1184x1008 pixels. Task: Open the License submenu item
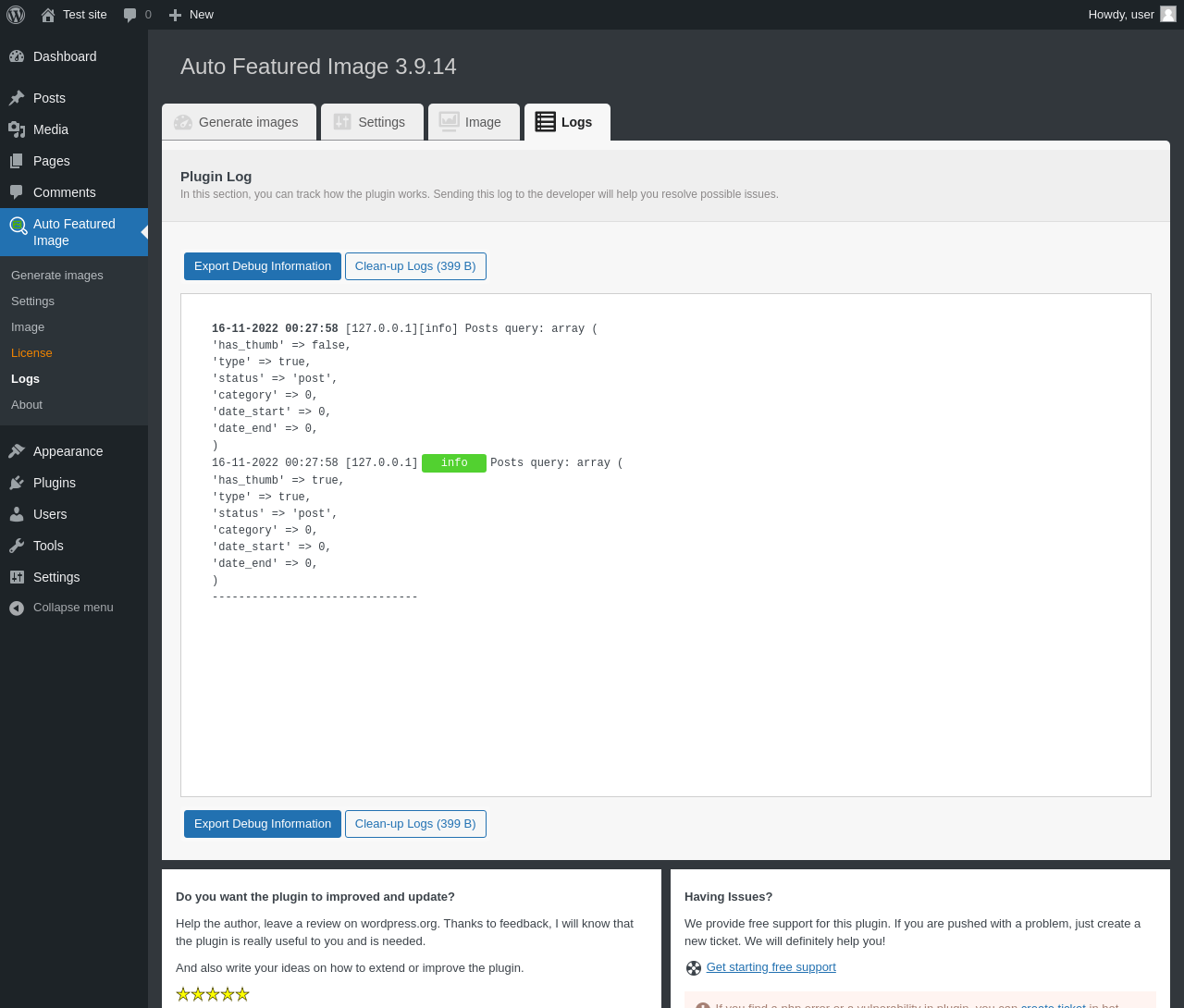pyautogui.click(x=31, y=353)
